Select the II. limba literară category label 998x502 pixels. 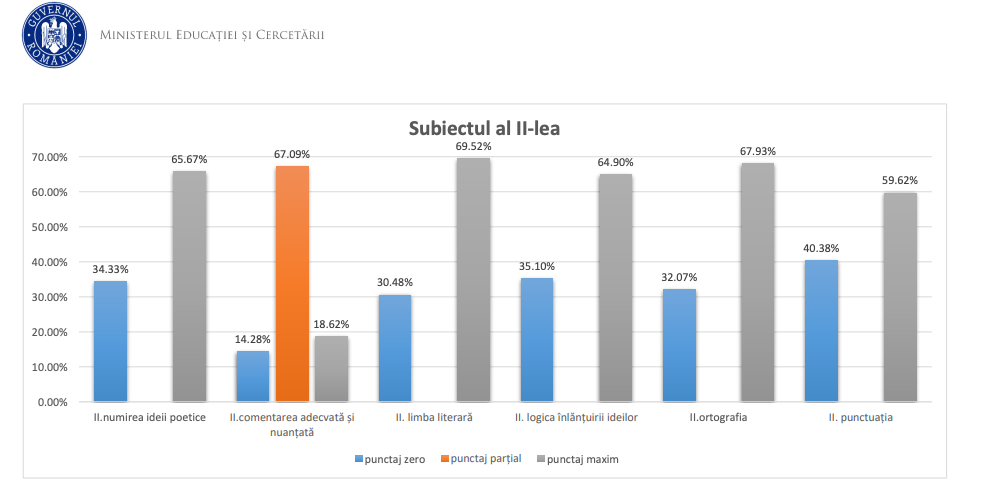(x=434, y=417)
